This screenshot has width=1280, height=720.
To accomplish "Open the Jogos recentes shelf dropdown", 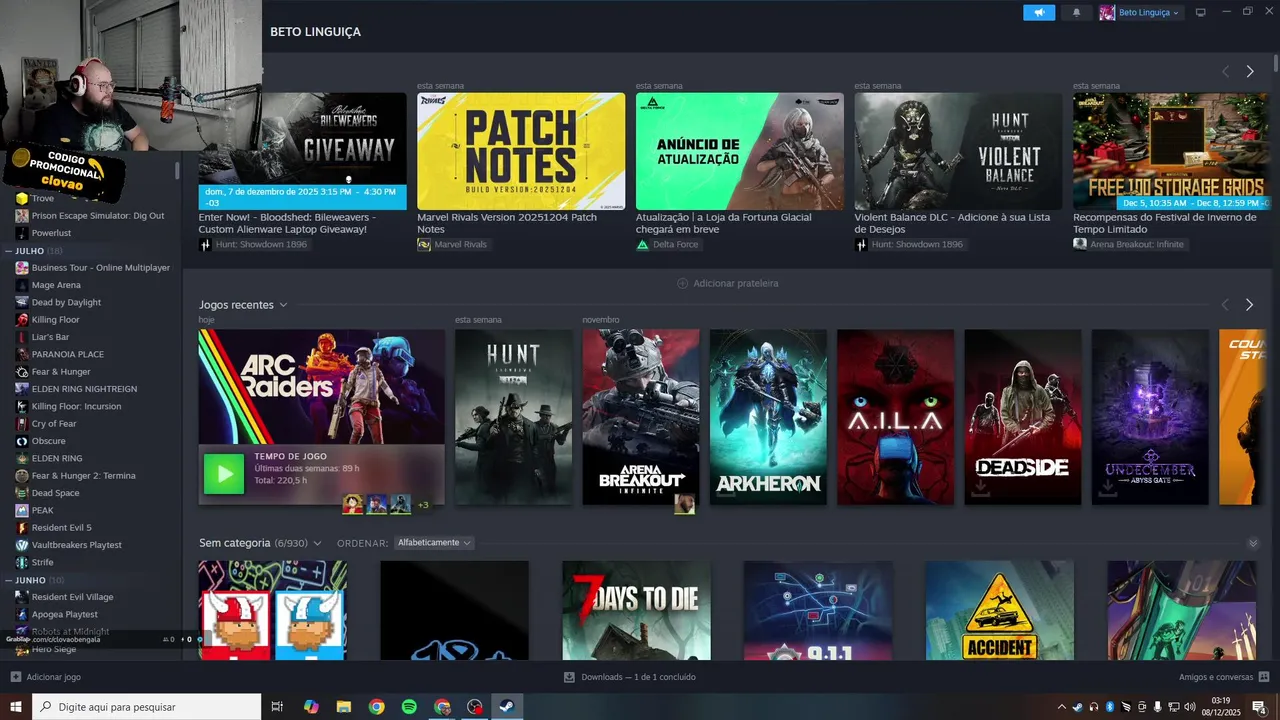I will coord(283,305).
